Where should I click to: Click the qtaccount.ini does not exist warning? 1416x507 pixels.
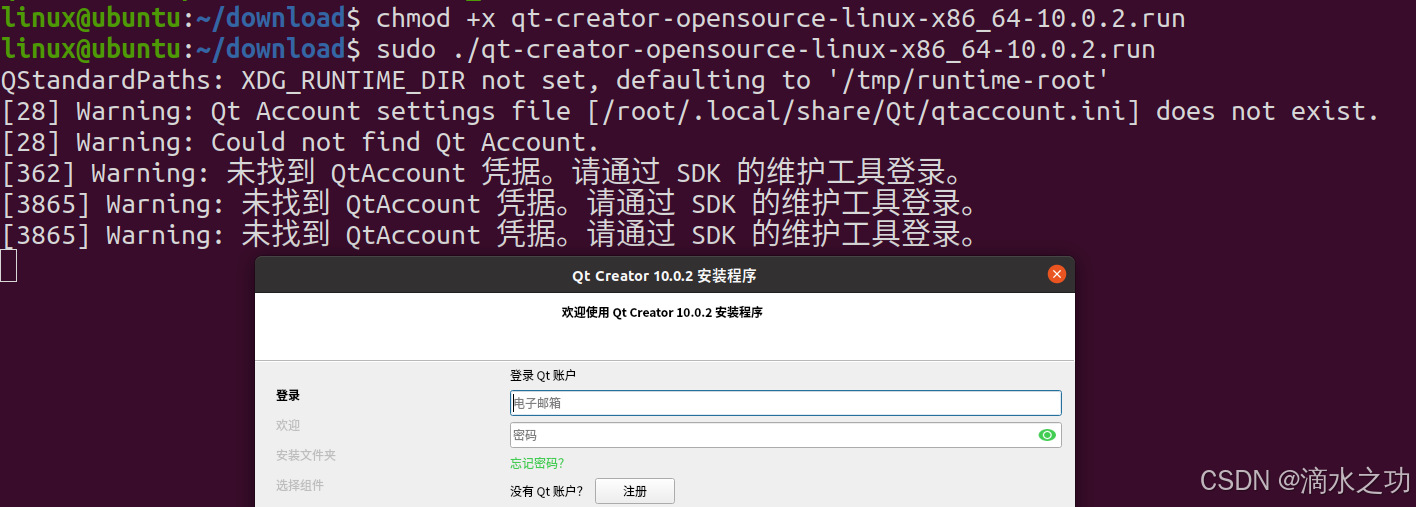pyautogui.click(x=690, y=111)
